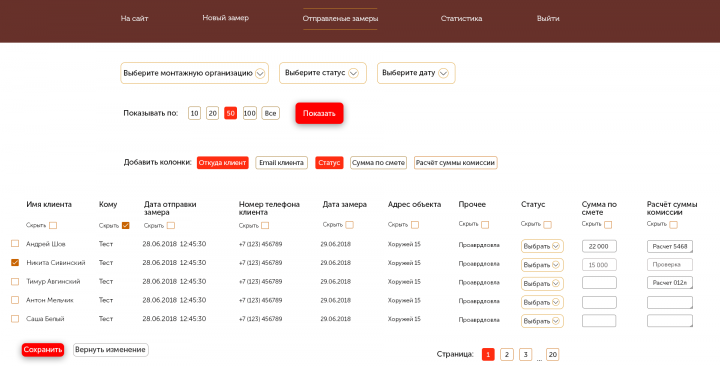Open status 'Выбрать' dropdown for Никита Сивинский

coord(542,265)
